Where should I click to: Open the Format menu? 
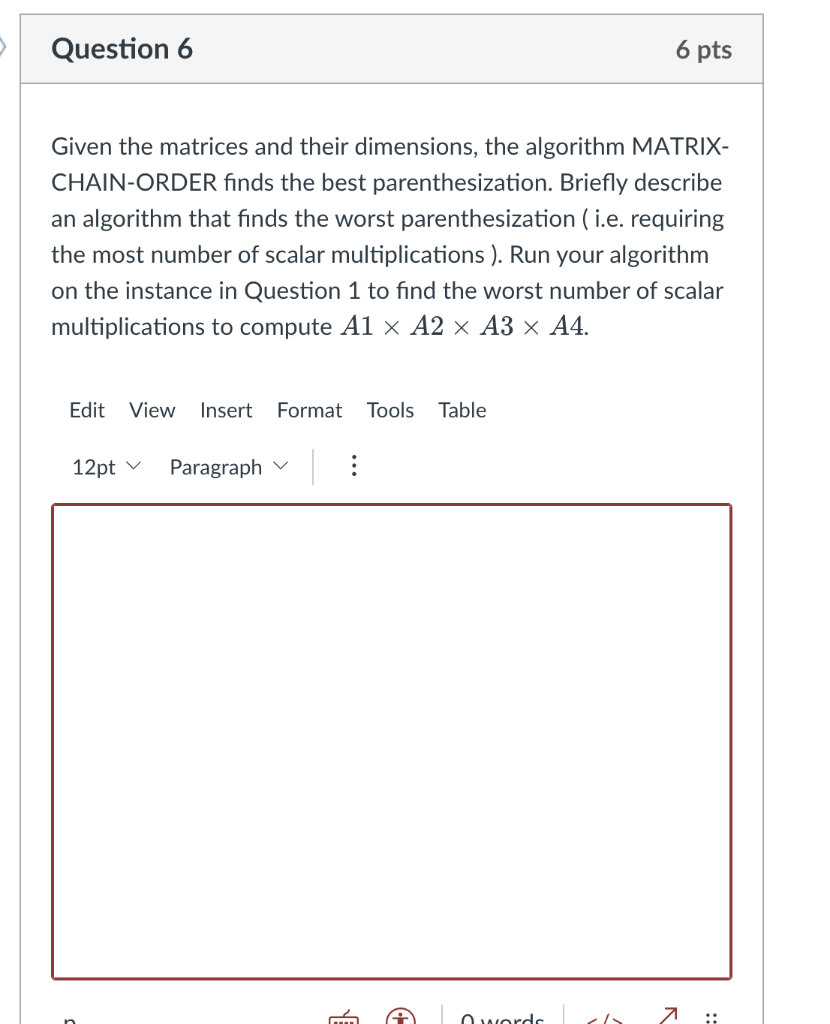tap(309, 410)
